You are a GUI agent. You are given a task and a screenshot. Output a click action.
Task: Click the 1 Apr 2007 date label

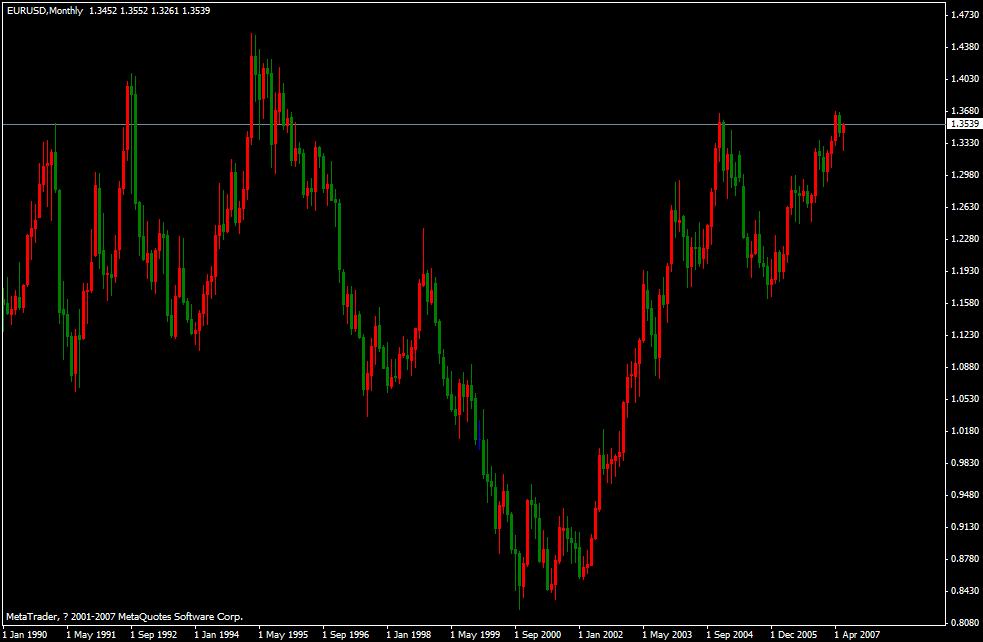click(x=857, y=634)
